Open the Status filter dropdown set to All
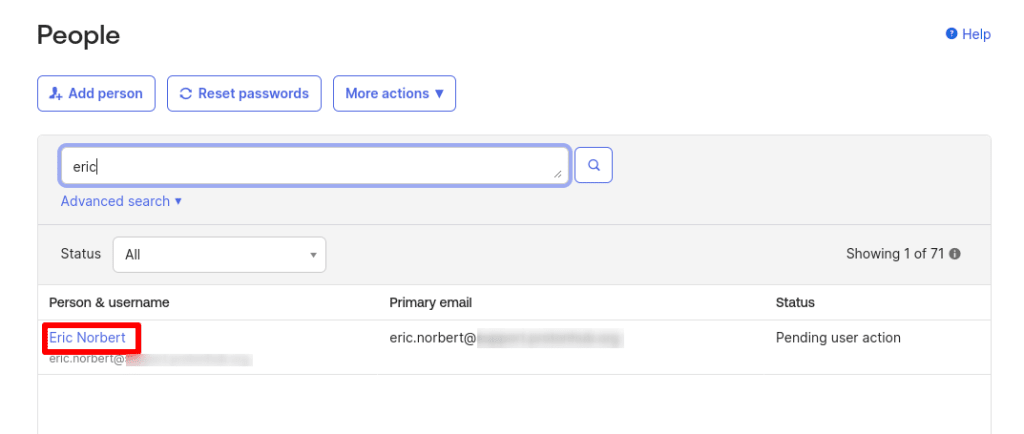This screenshot has height=434, width=1024. (219, 255)
